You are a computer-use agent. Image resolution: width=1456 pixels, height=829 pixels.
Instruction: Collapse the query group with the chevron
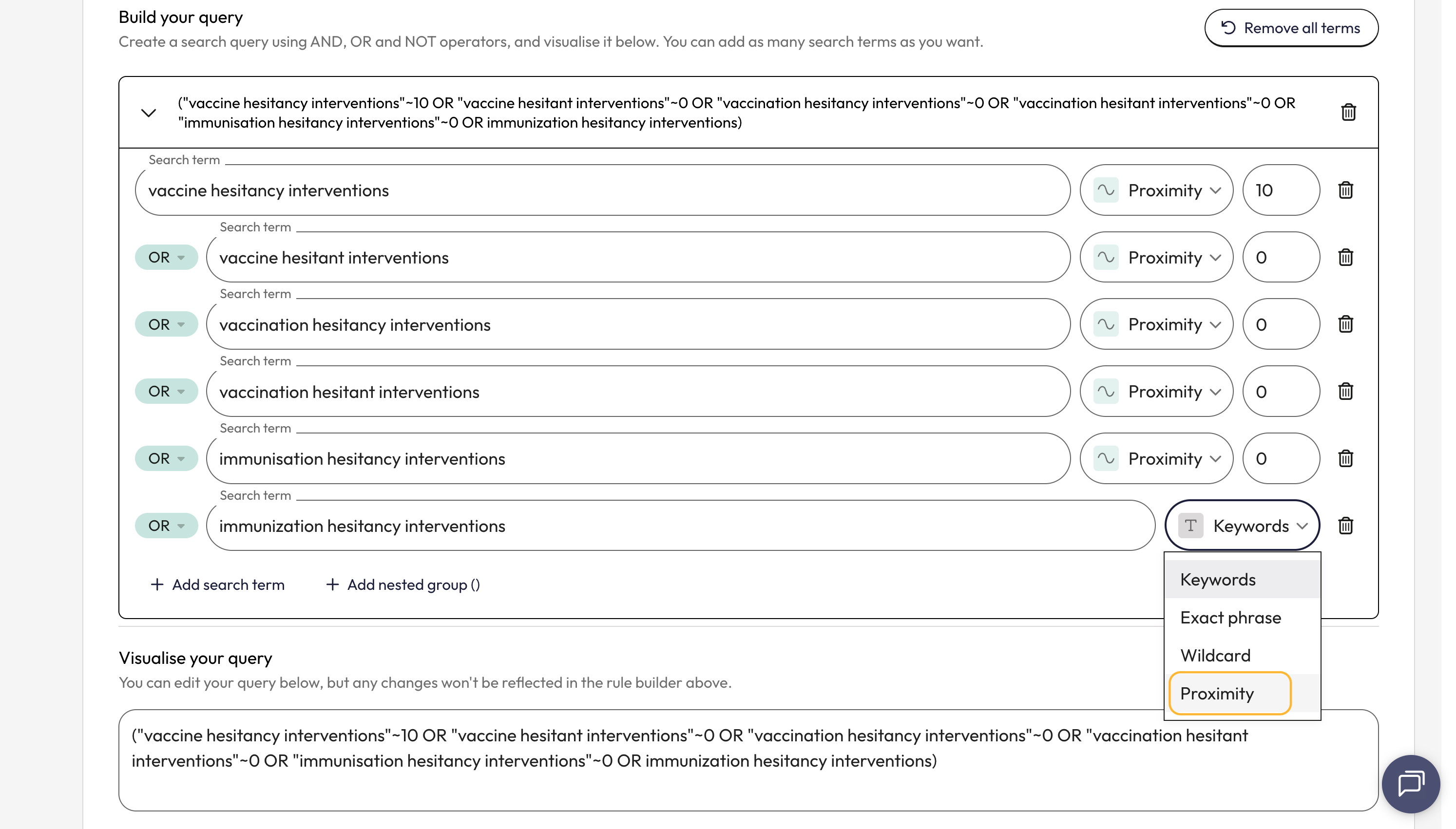(x=149, y=113)
